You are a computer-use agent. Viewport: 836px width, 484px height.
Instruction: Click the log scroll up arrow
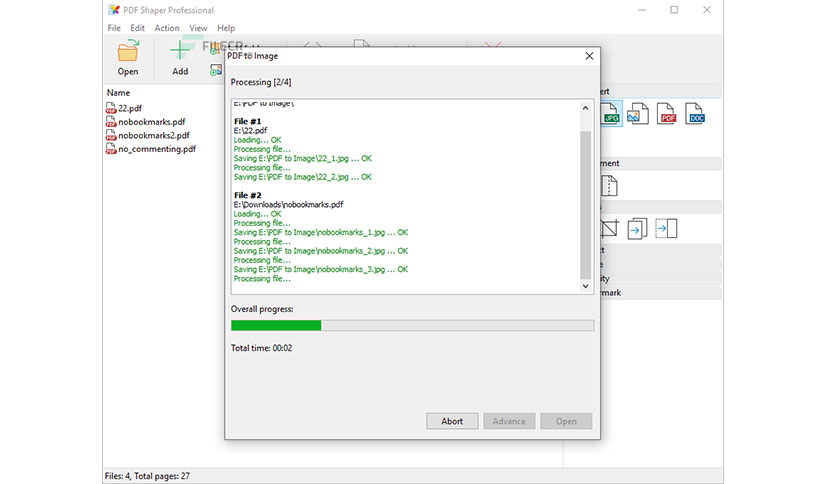coord(585,108)
